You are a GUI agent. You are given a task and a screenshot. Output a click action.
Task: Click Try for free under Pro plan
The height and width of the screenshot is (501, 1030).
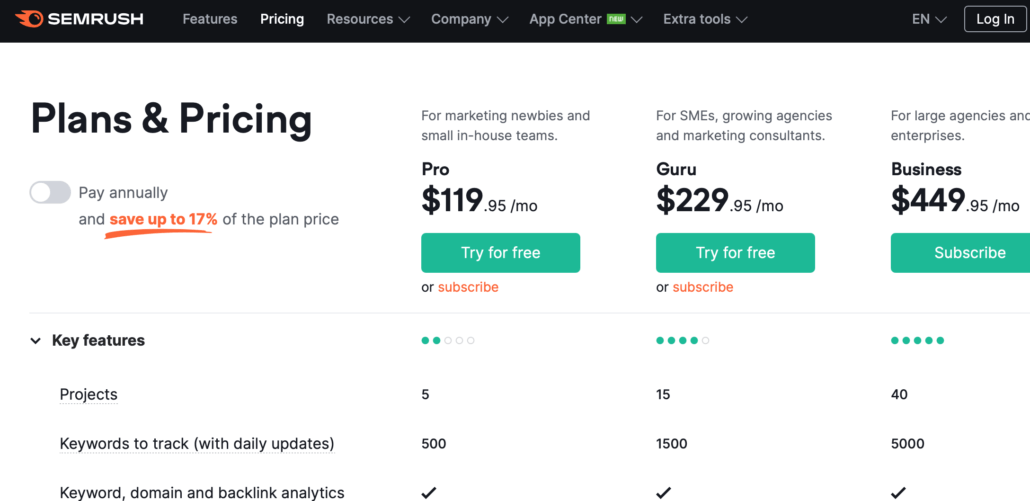501,253
